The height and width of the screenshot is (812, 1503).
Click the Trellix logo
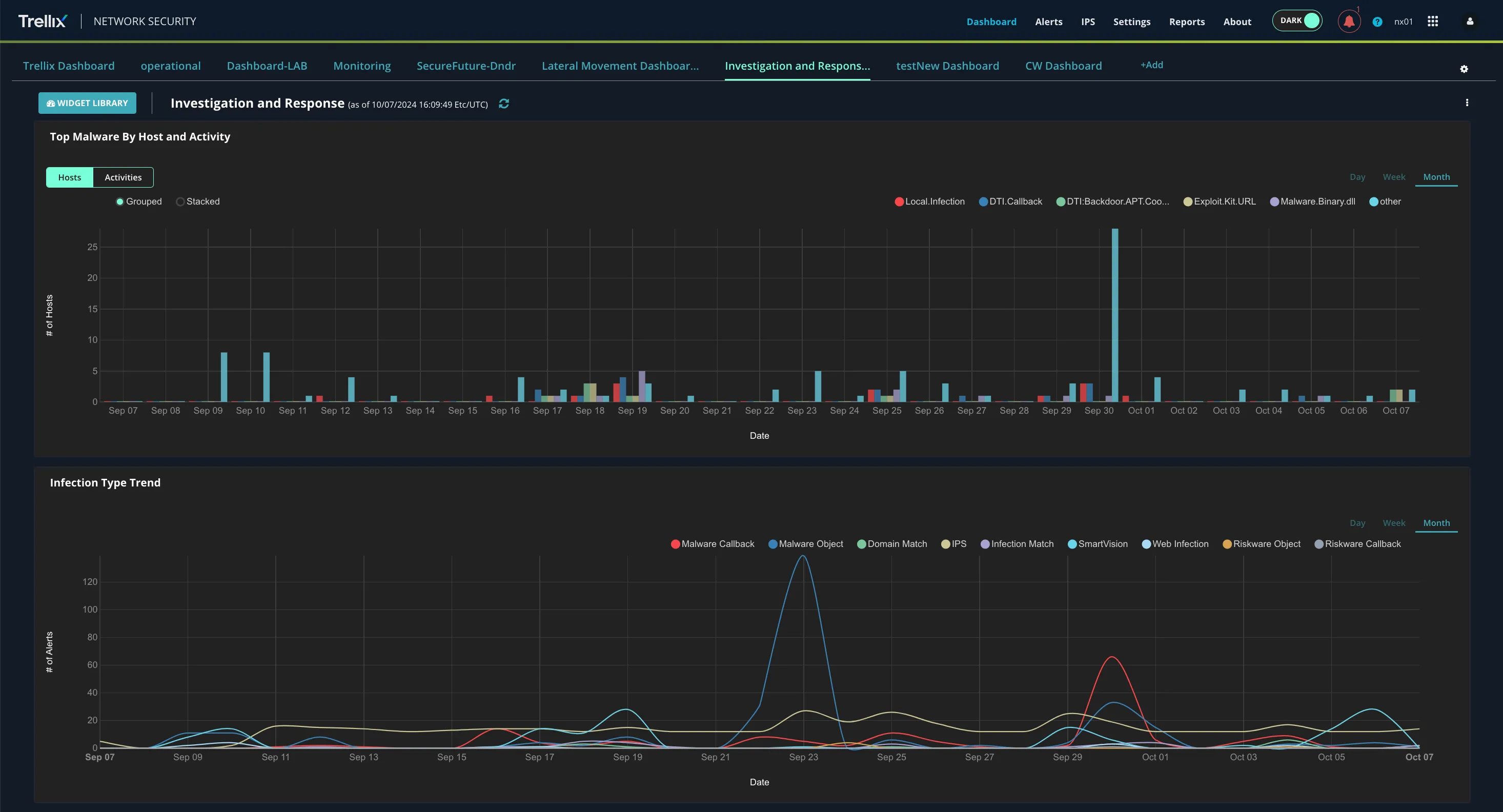pos(43,21)
